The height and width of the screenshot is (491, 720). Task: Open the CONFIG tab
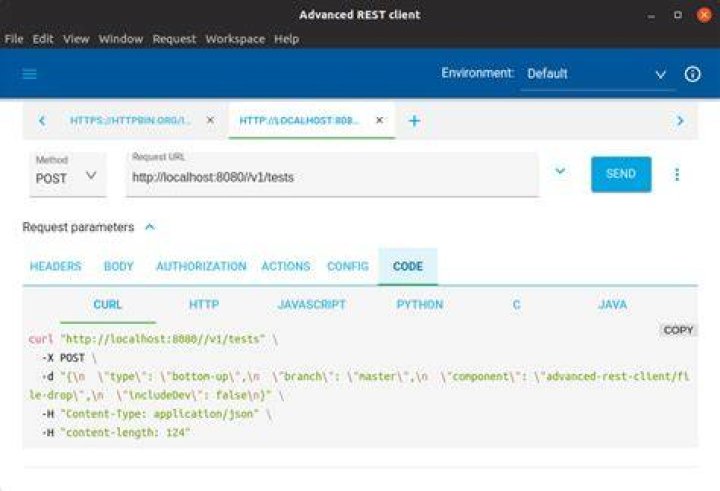[348, 266]
